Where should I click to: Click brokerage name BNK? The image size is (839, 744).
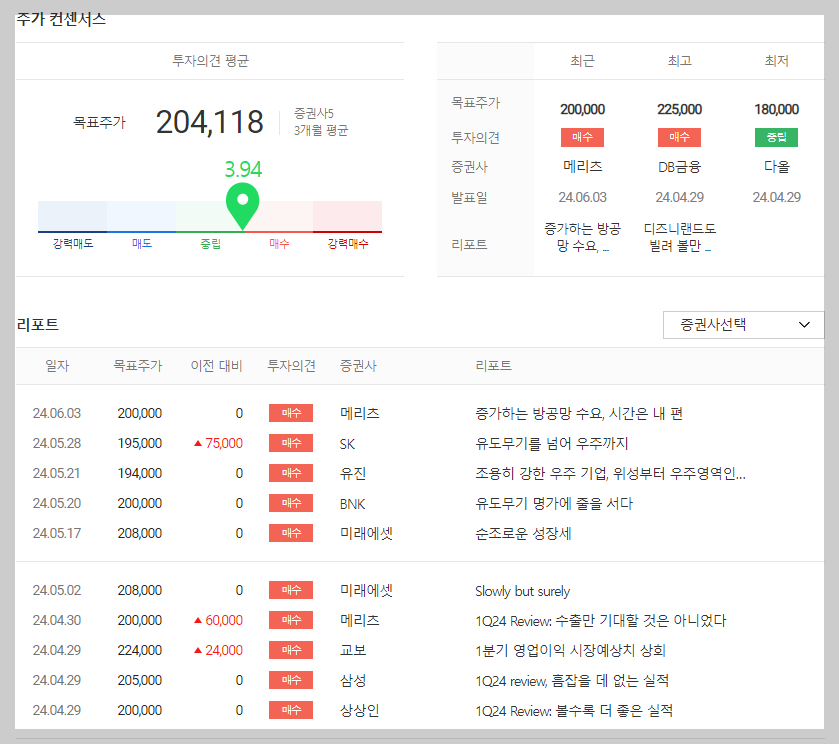pyautogui.click(x=353, y=504)
